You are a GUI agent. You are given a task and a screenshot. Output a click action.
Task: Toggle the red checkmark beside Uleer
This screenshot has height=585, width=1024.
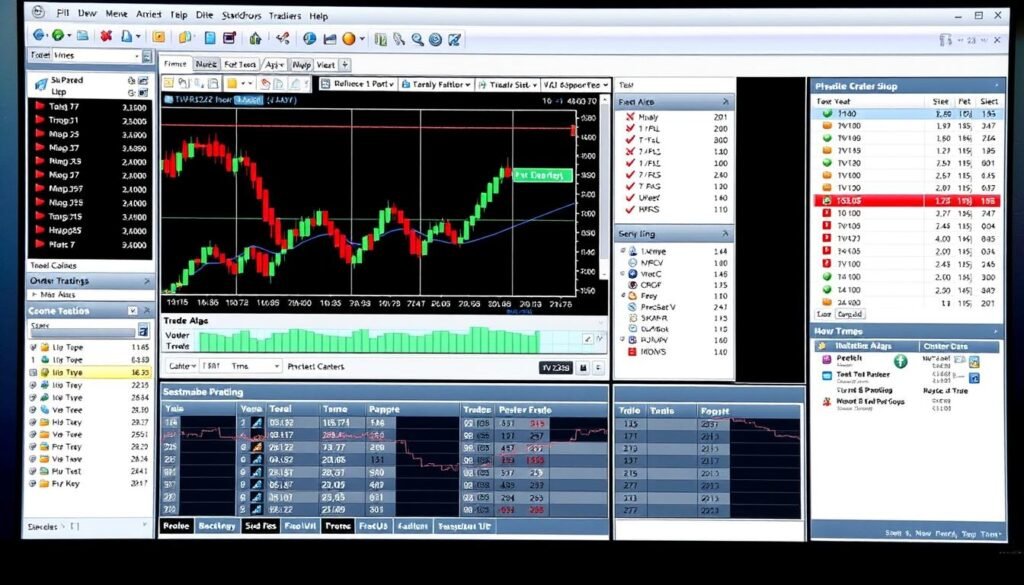point(629,197)
